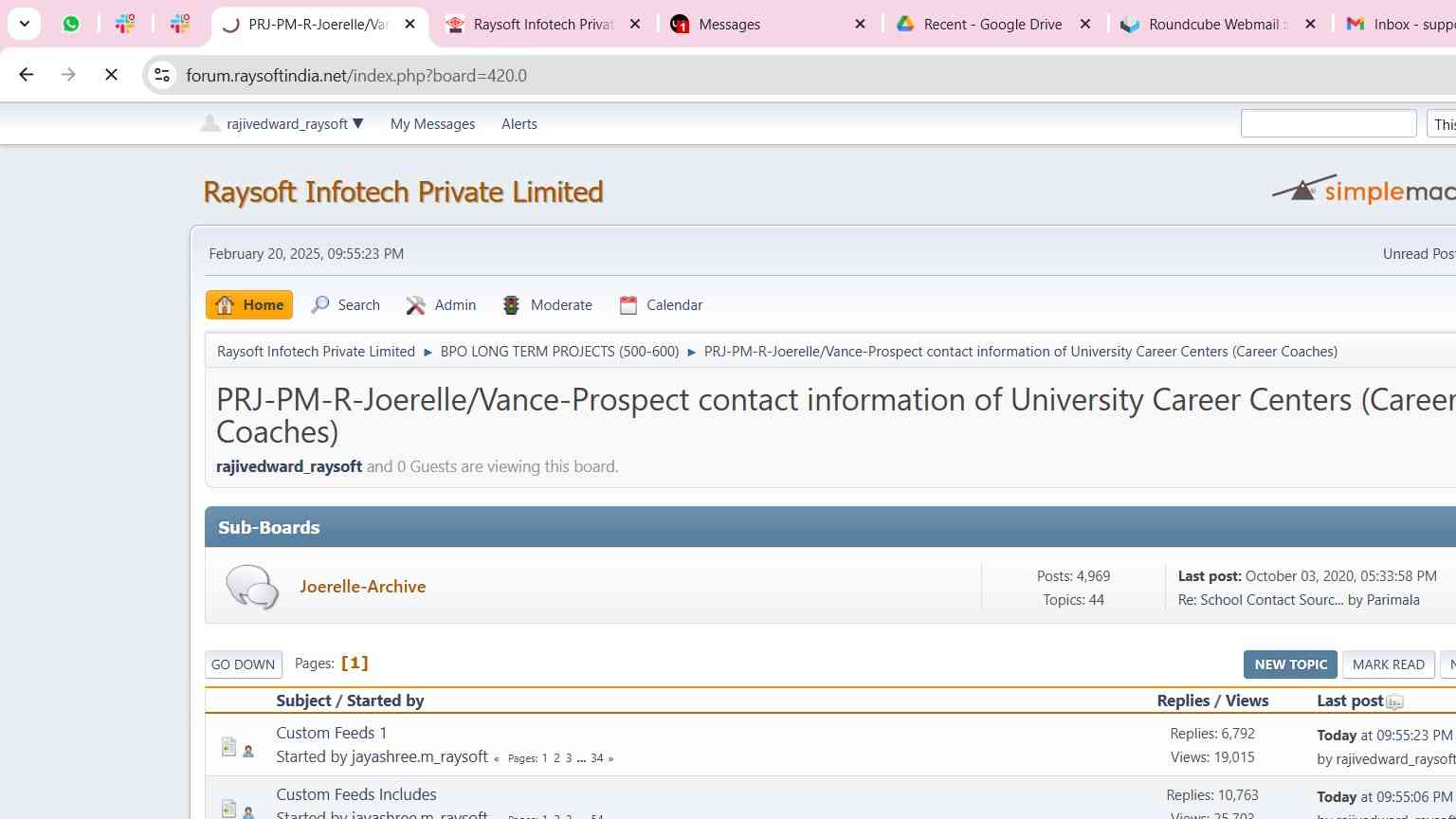Open Joerelle-Archive sub-board
The image size is (1456, 819).
pos(363,587)
